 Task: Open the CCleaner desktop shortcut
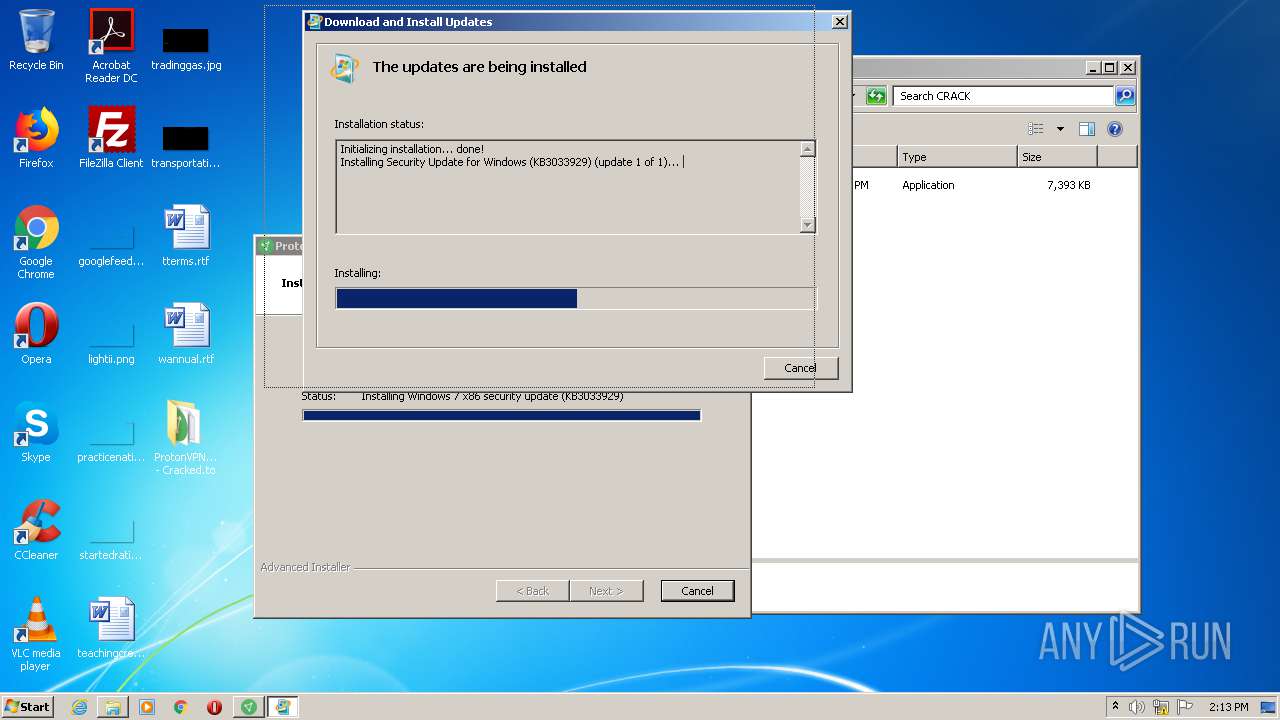(x=36, y=530)
